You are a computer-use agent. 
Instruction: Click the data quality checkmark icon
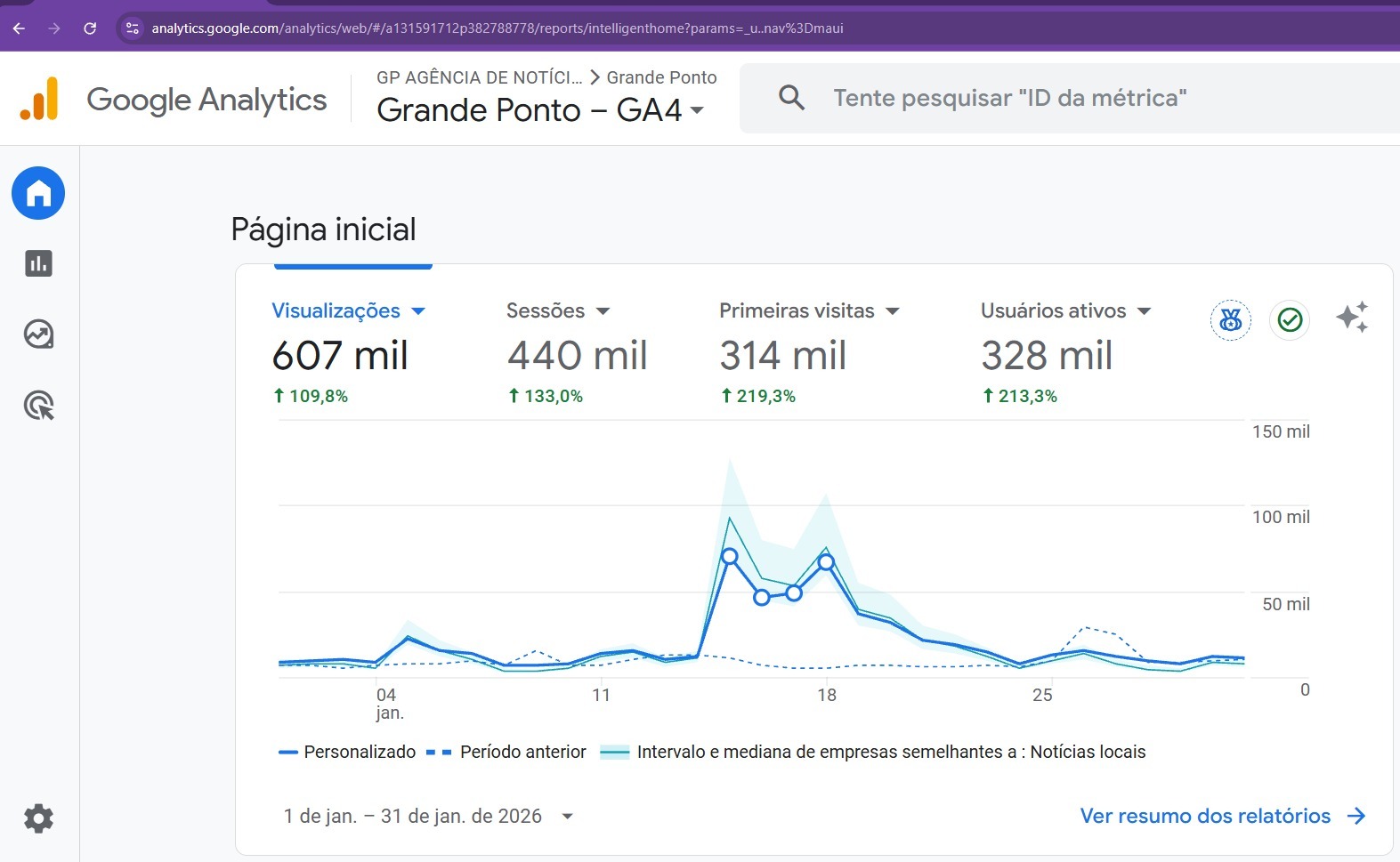pos(1290,319)
